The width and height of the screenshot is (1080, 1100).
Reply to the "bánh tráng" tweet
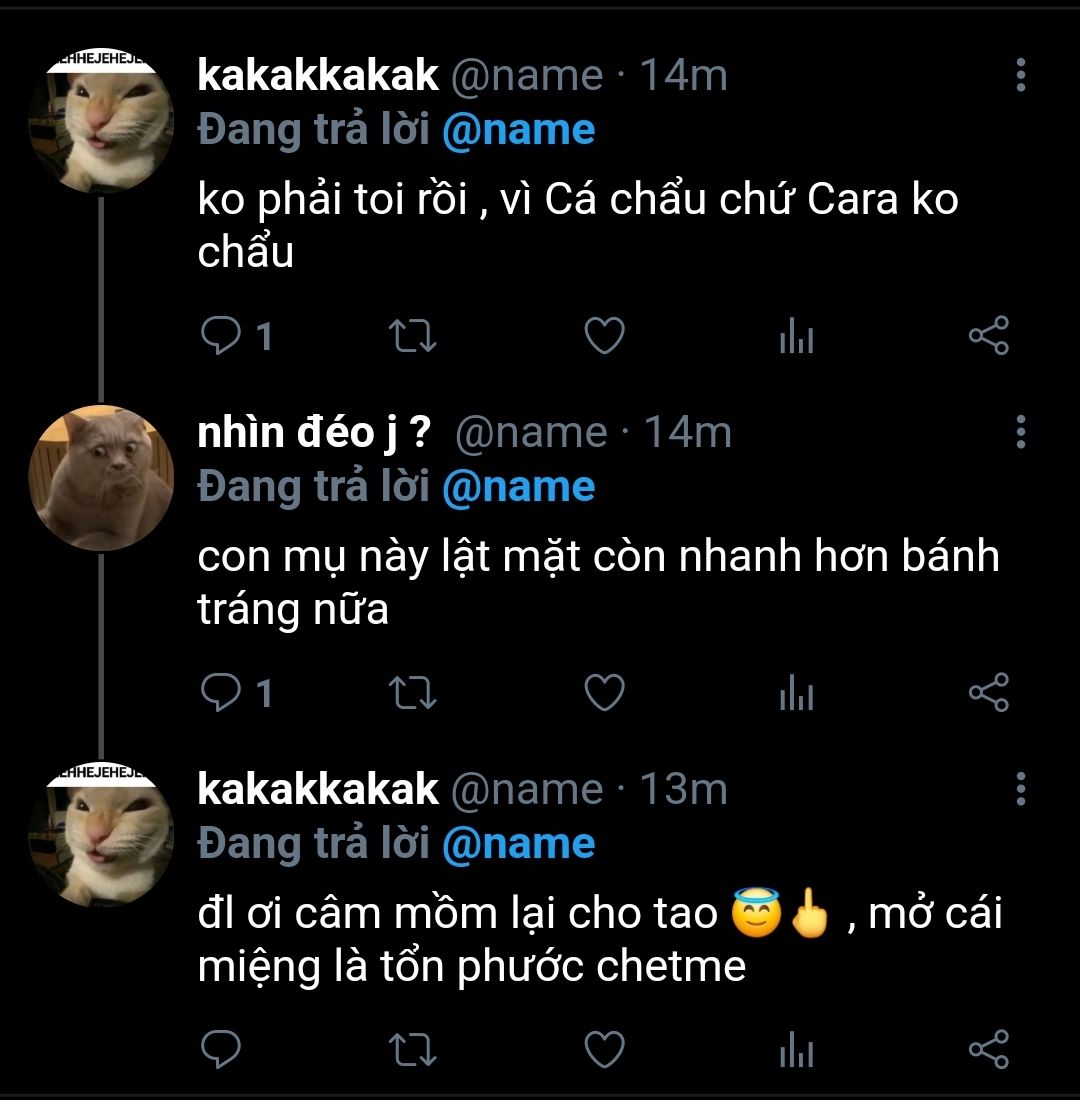[220, 693]
